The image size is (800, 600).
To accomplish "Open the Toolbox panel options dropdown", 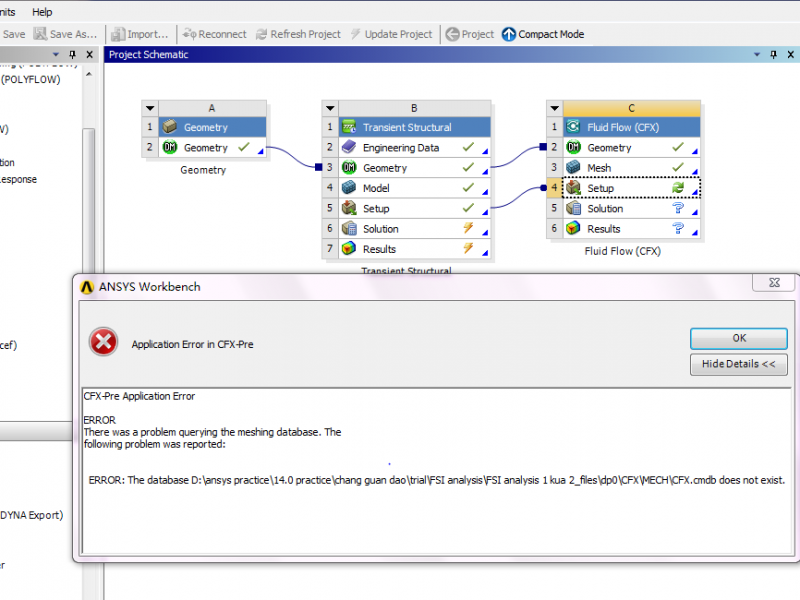I will click(x=56, y=55).
